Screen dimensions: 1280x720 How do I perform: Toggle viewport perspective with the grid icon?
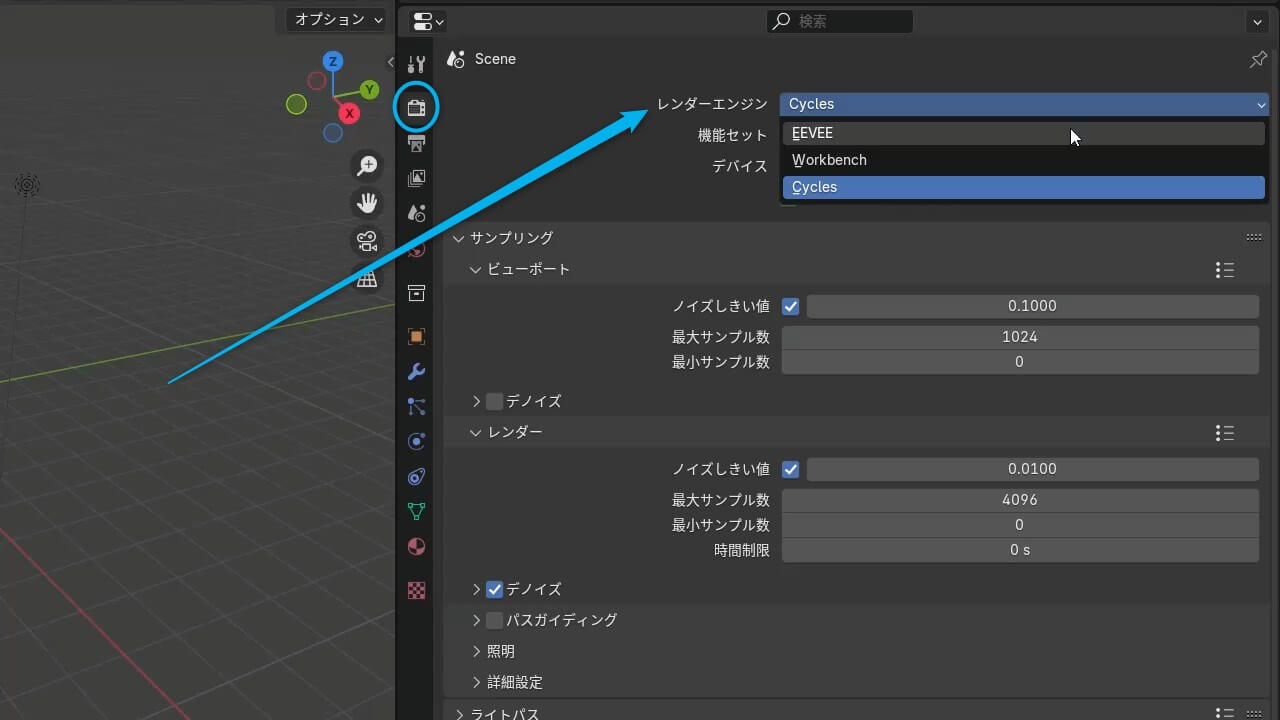point(367,280)
